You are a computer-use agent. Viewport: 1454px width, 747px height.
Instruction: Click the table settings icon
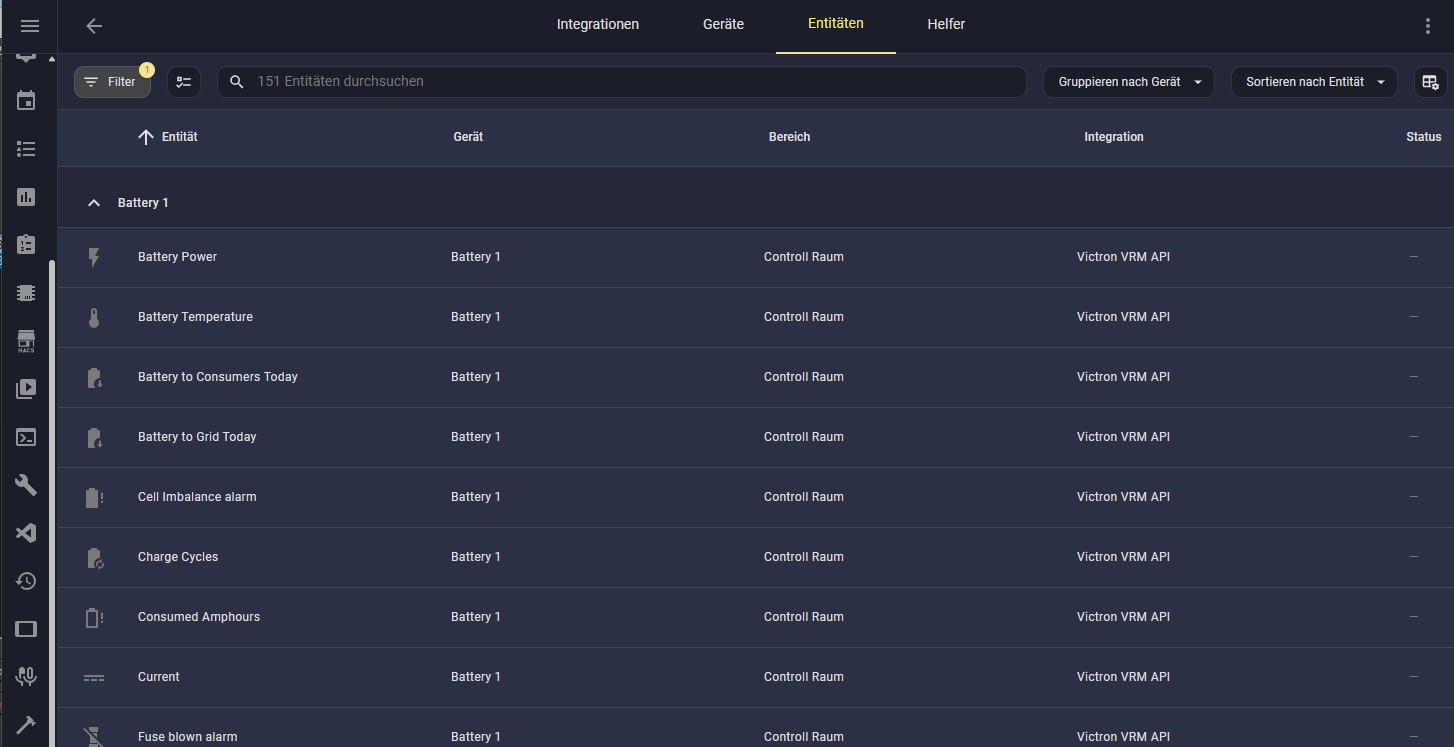(x=1429, y=82)
